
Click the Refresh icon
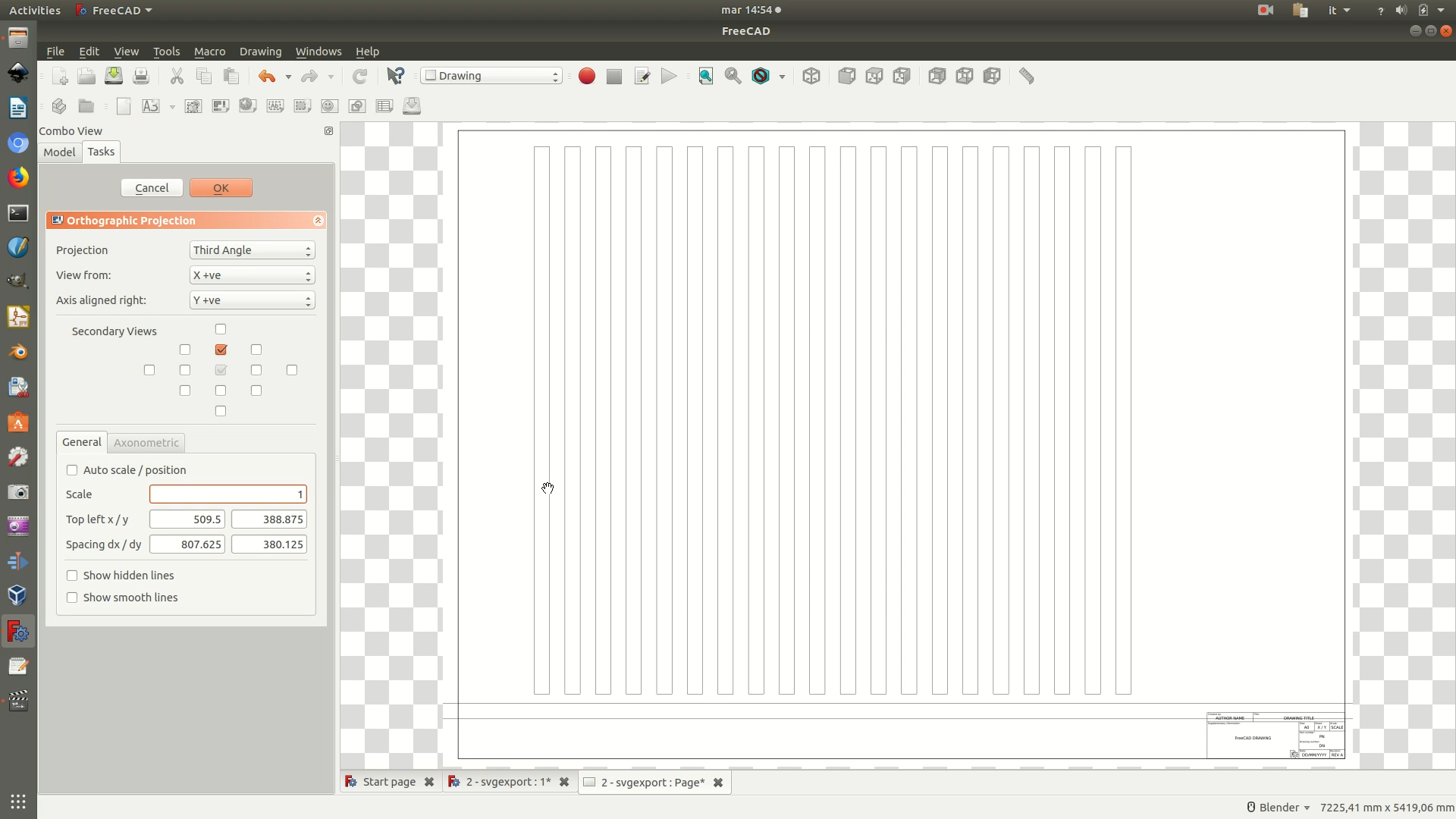pos(359,76)
